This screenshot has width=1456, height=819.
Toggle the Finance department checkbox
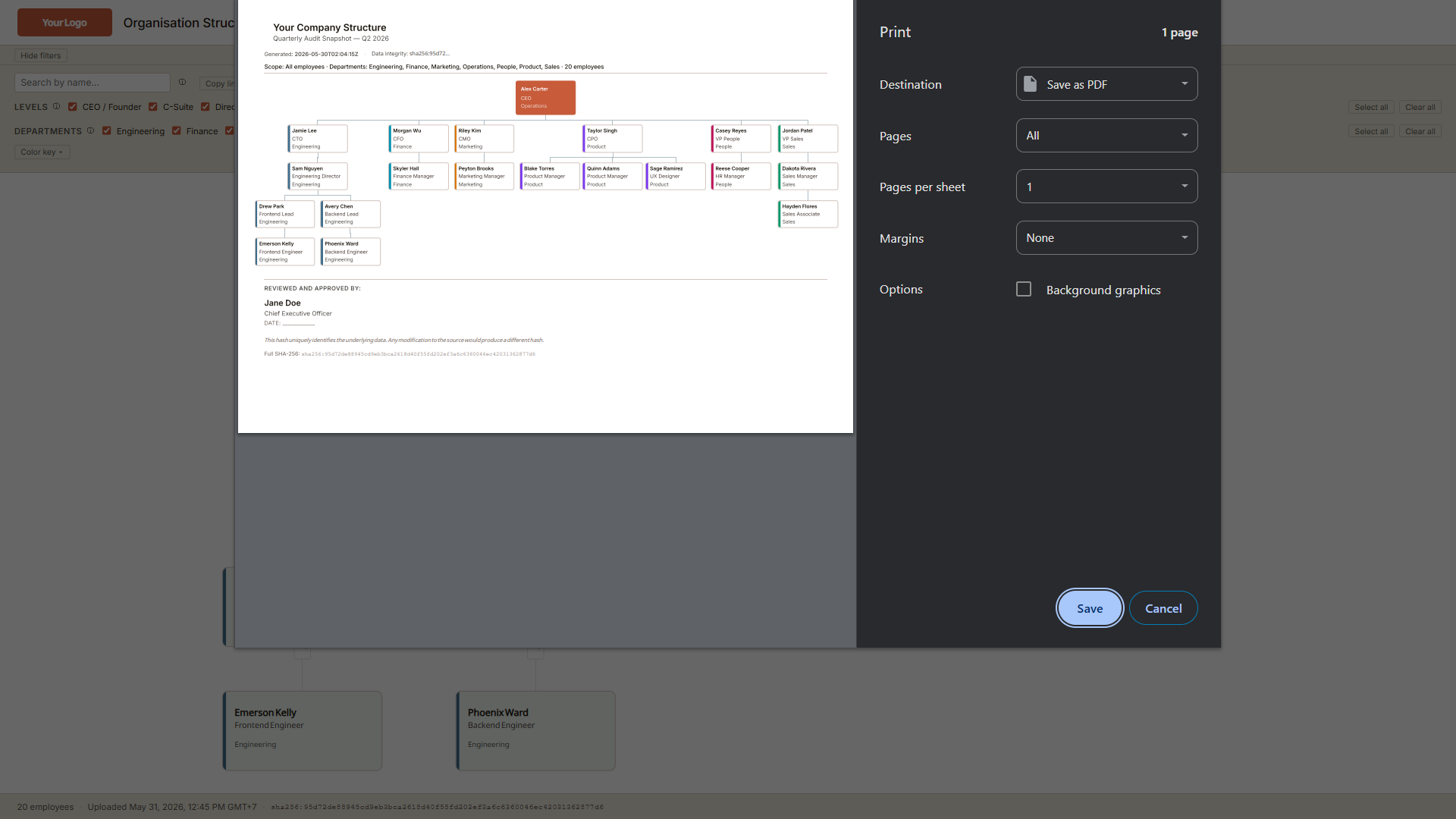pyautogui.click(x=177, y=131)
